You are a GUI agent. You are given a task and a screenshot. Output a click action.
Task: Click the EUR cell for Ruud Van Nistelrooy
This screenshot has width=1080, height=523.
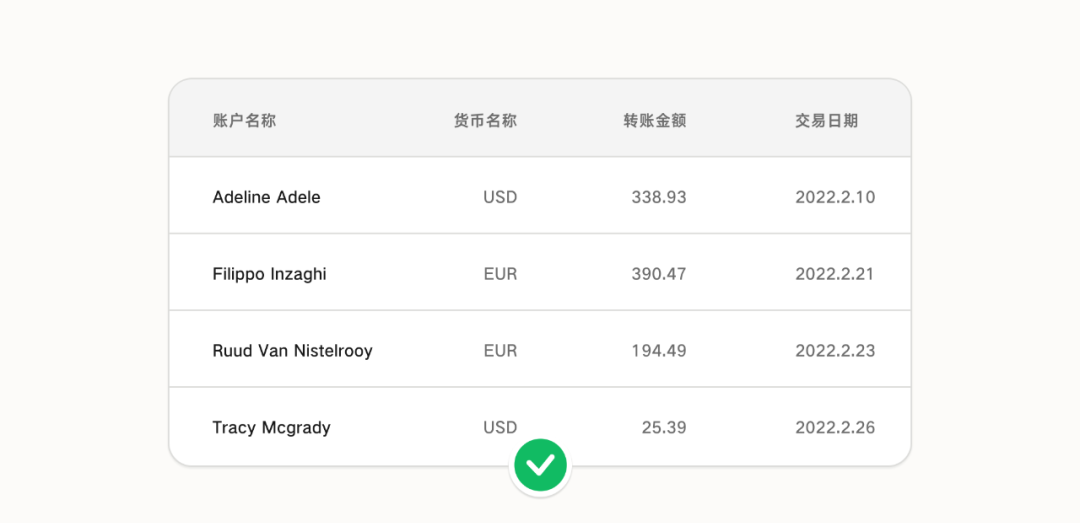pyautogui.click(x=501, y=351)
